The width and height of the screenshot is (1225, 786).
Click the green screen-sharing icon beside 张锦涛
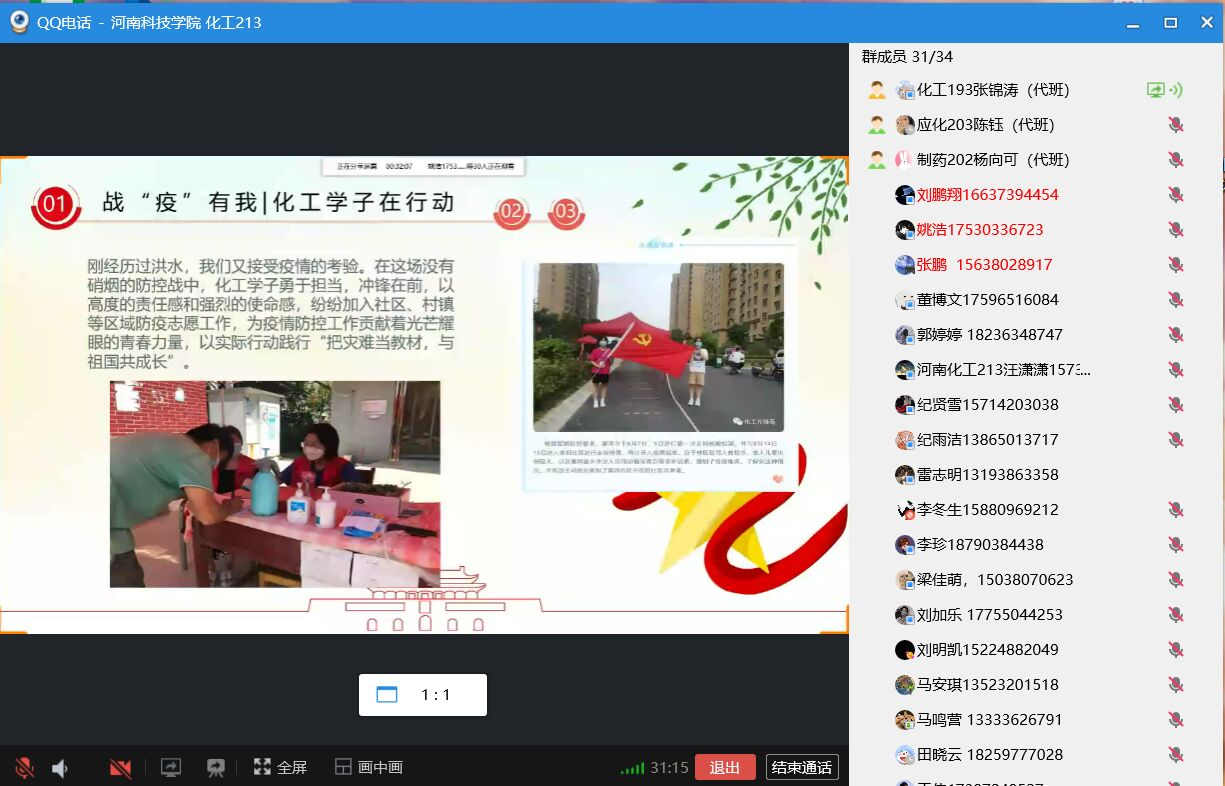1156,90
